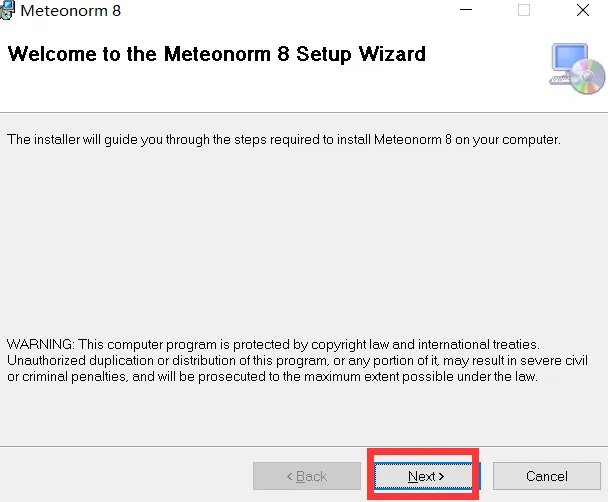Click the installer guide description sentence
The width and height of the screenshot is (608, 502).
(x=284, y=140)
